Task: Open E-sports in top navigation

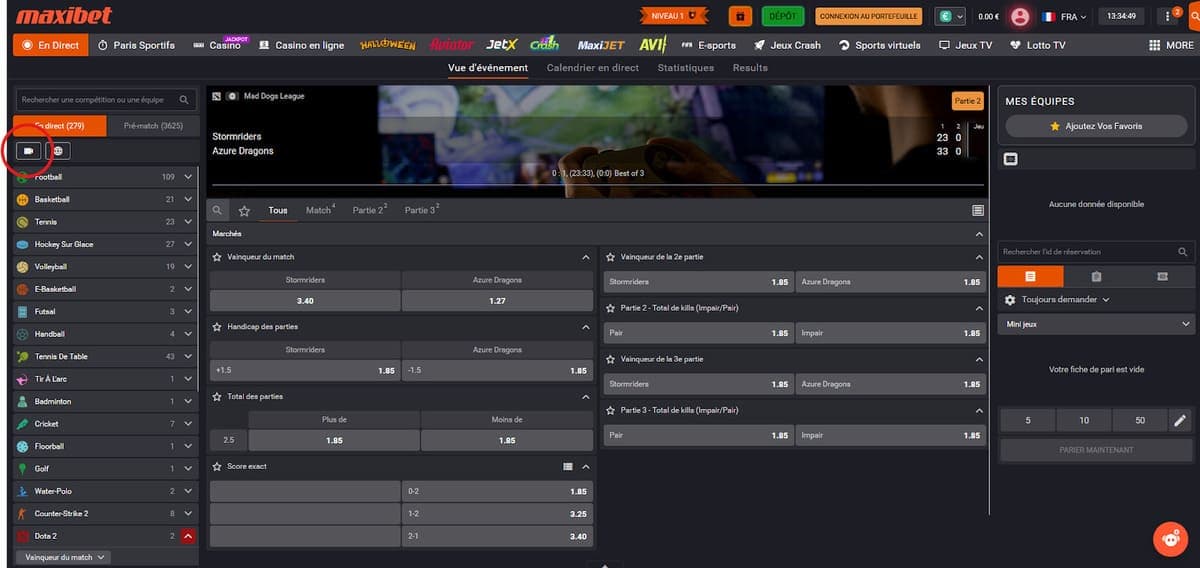Action: click(708, 45)
